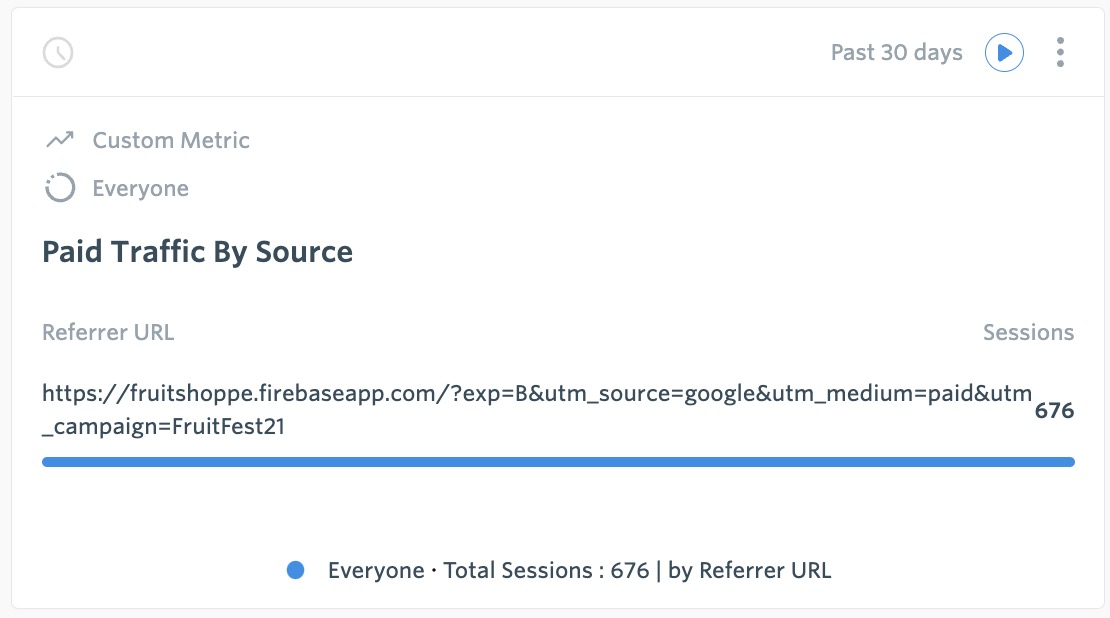Image resolution: width=1110 pixels, height=618 pixels.
Task: Click the 676 sessions value
Action: point(1054,411)
